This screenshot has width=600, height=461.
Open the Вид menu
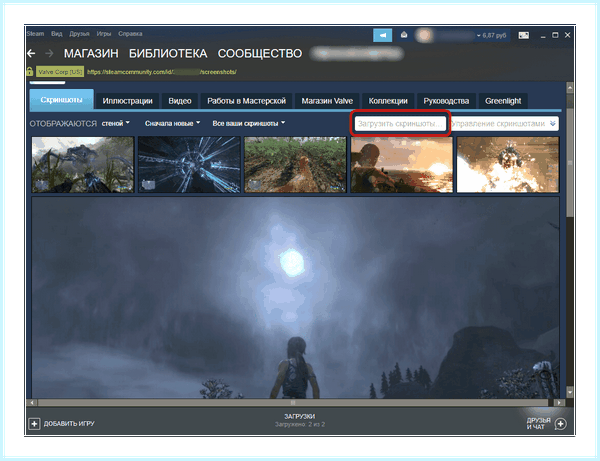tap(57, 34)
